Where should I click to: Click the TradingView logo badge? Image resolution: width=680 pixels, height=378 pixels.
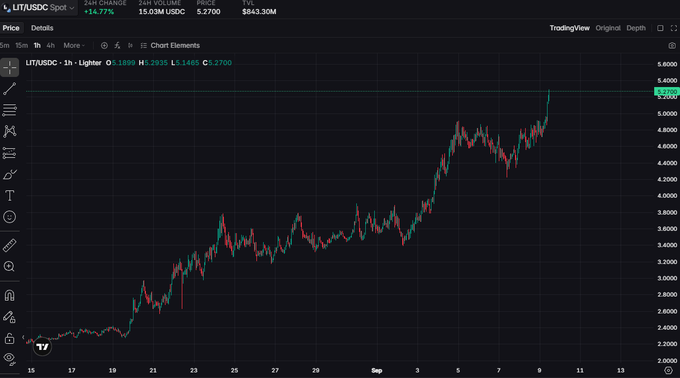[42, 347]
